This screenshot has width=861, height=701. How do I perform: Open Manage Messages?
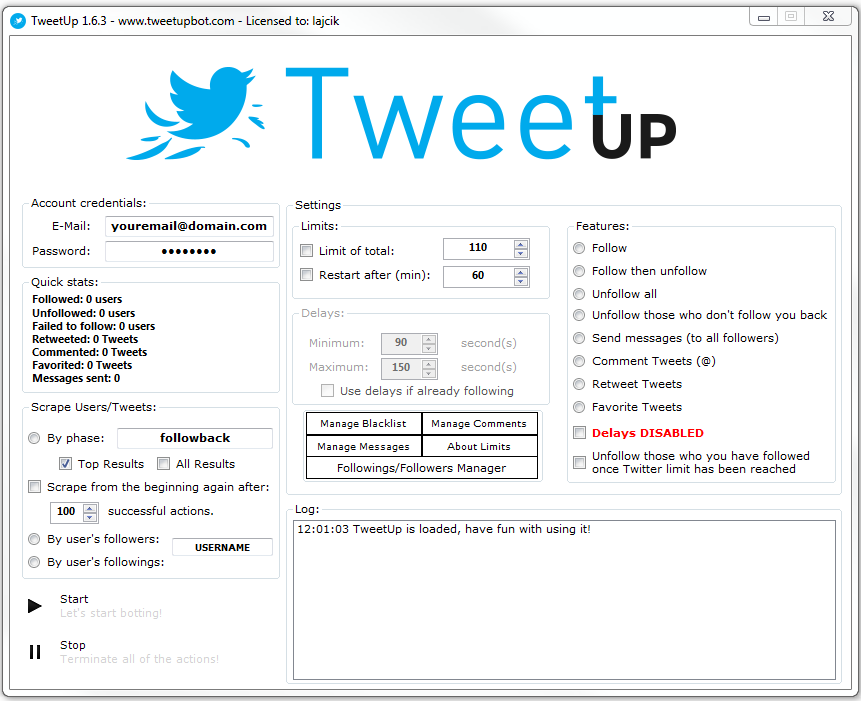[x=364, y=446]
